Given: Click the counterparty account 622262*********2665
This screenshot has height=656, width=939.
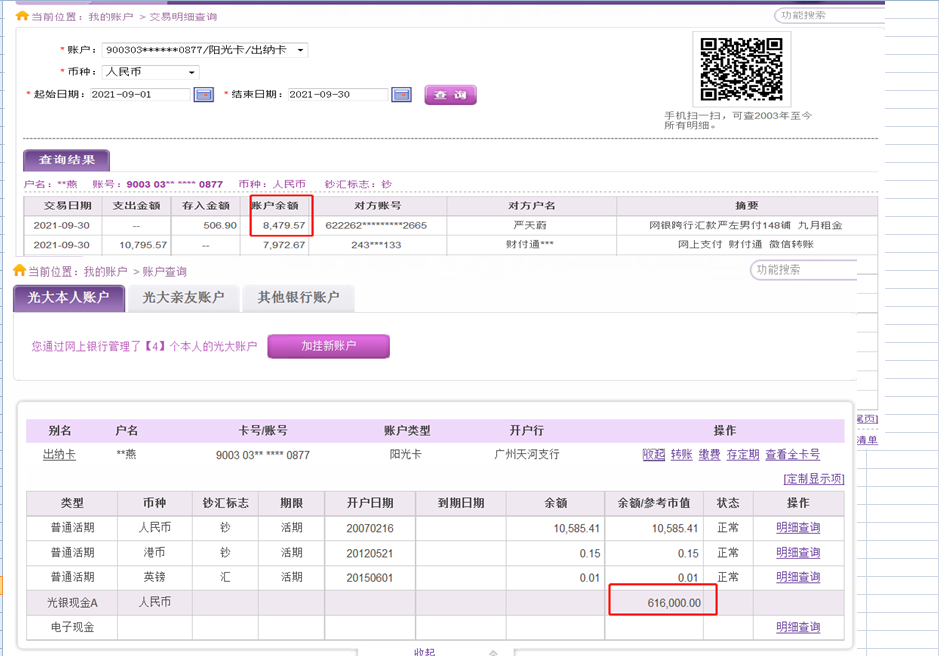Looking at the screenshot, I should coord(376,226).
